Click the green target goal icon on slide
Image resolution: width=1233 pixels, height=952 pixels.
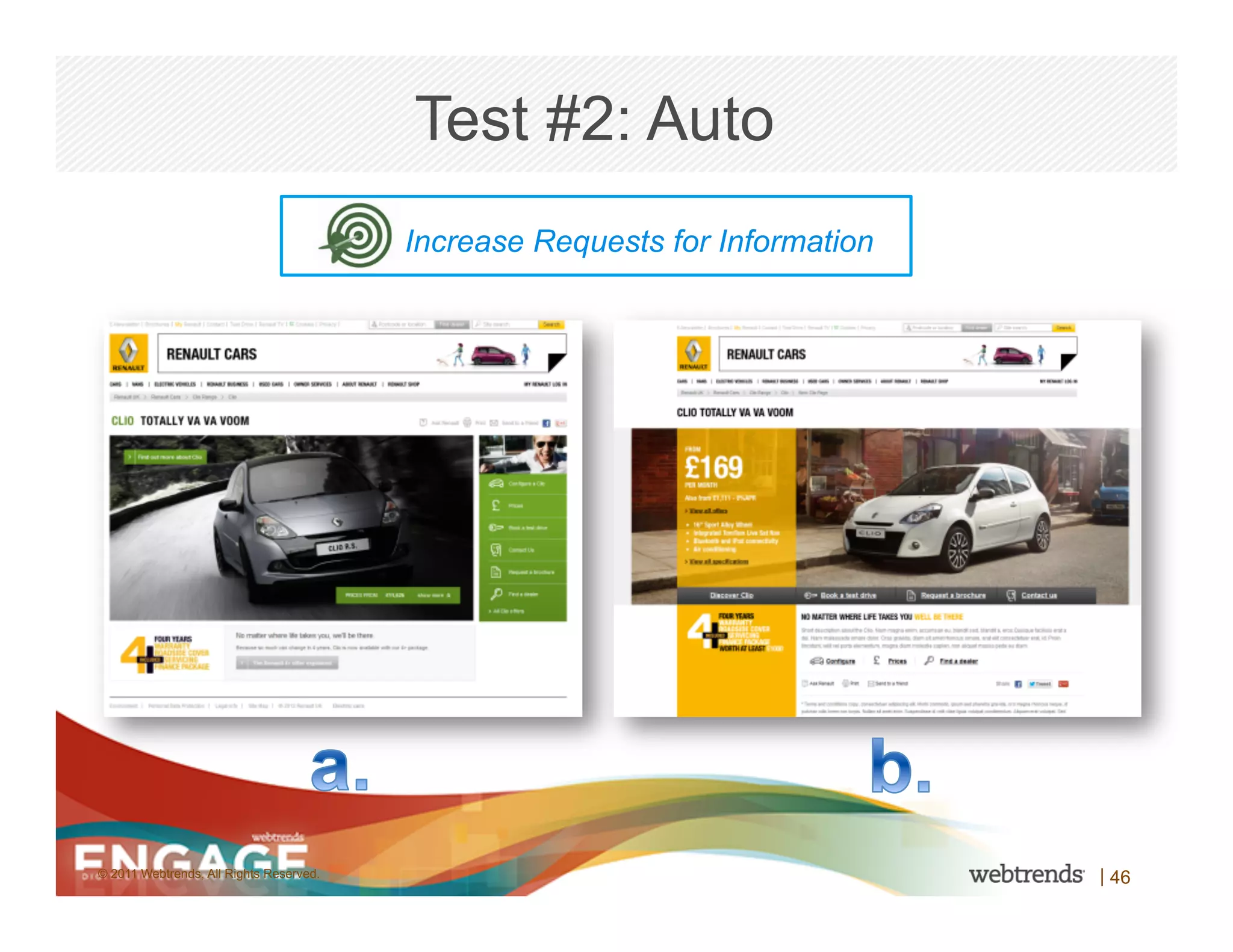pyautogui.click(x=355, y=236)
